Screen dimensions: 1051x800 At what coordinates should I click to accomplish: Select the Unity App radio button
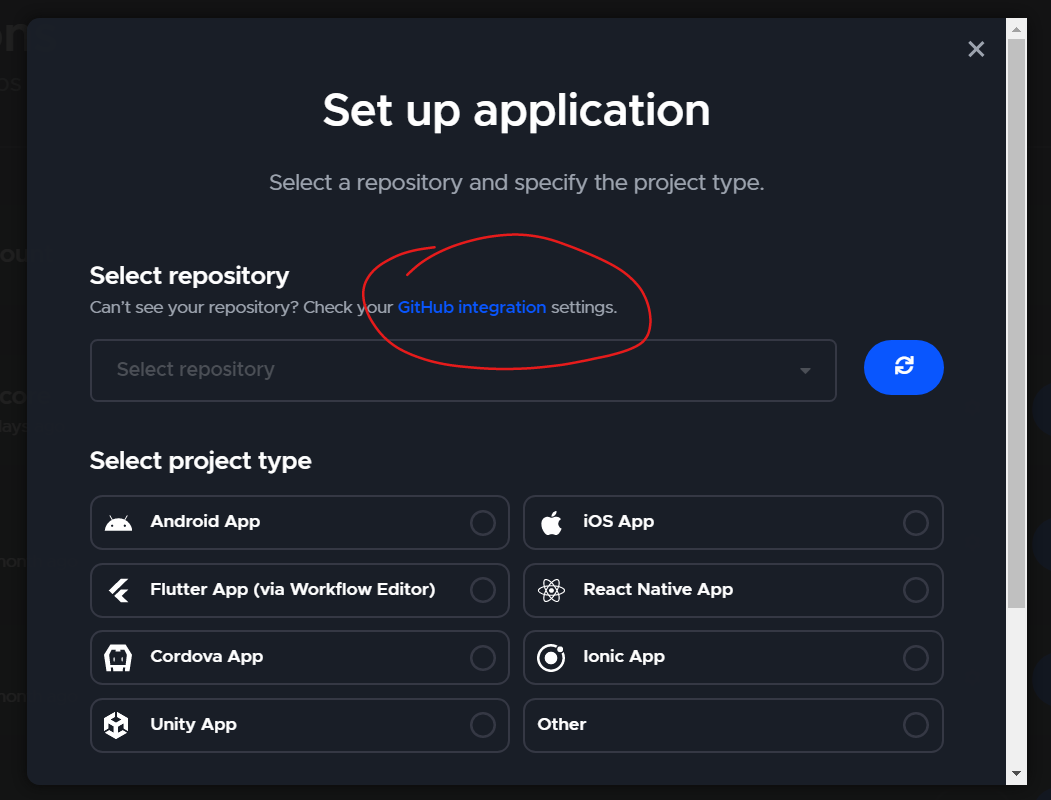[482, 724]
